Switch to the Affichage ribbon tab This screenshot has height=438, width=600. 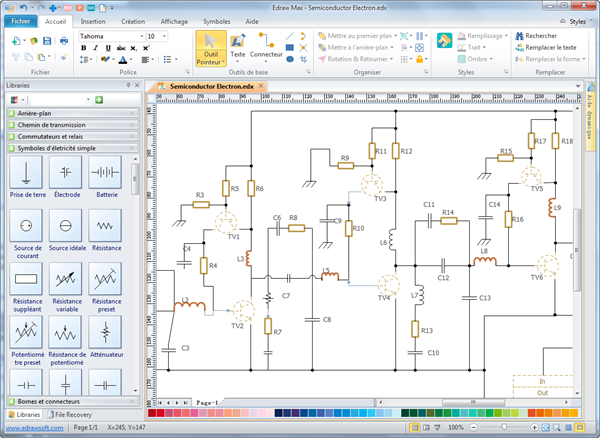pyautogui.click(x=174, y=21)
